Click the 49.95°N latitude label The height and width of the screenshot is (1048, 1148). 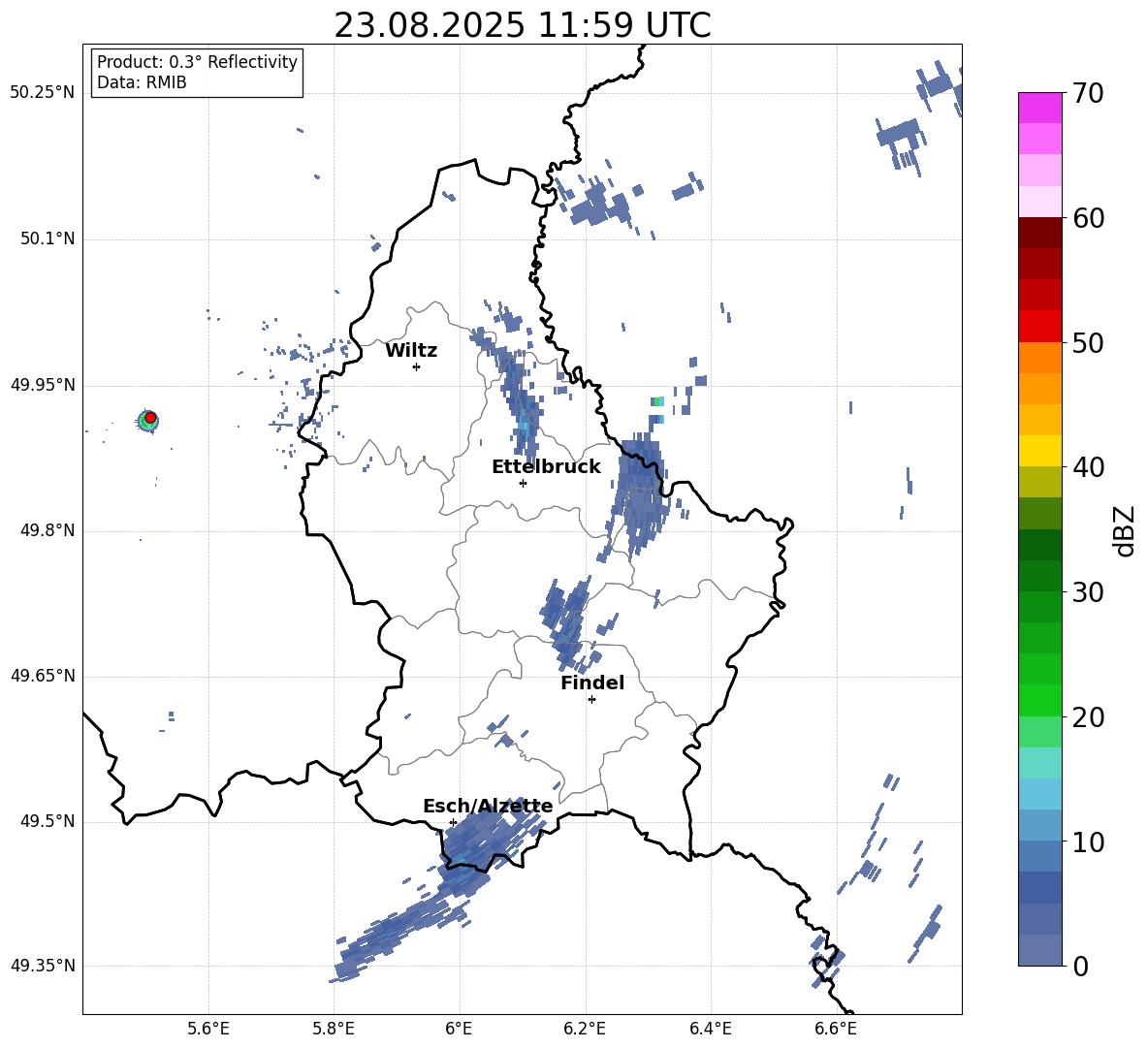pos(43,385)
